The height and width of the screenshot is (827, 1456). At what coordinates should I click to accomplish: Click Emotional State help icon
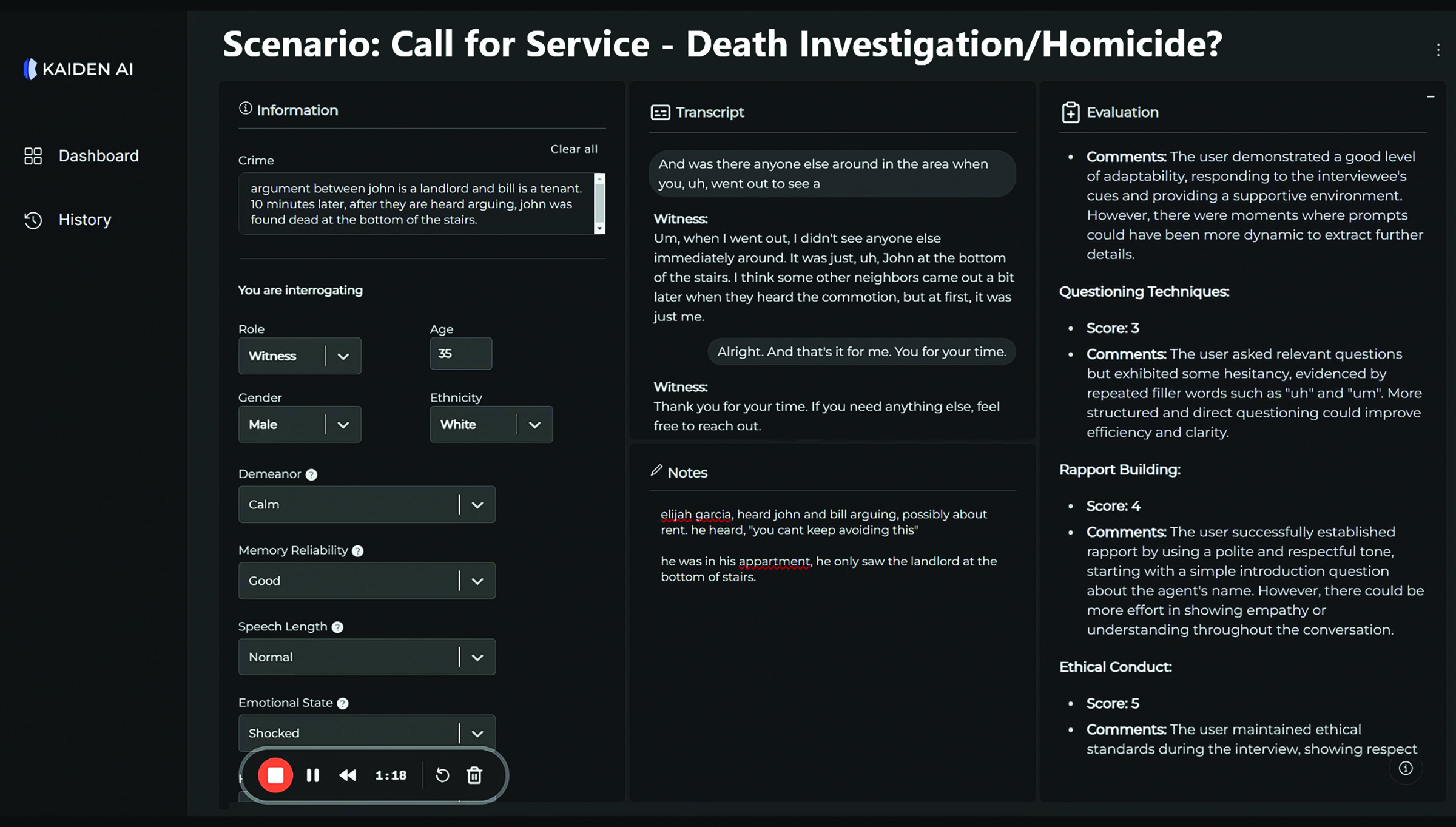click(x=343, y=703)
